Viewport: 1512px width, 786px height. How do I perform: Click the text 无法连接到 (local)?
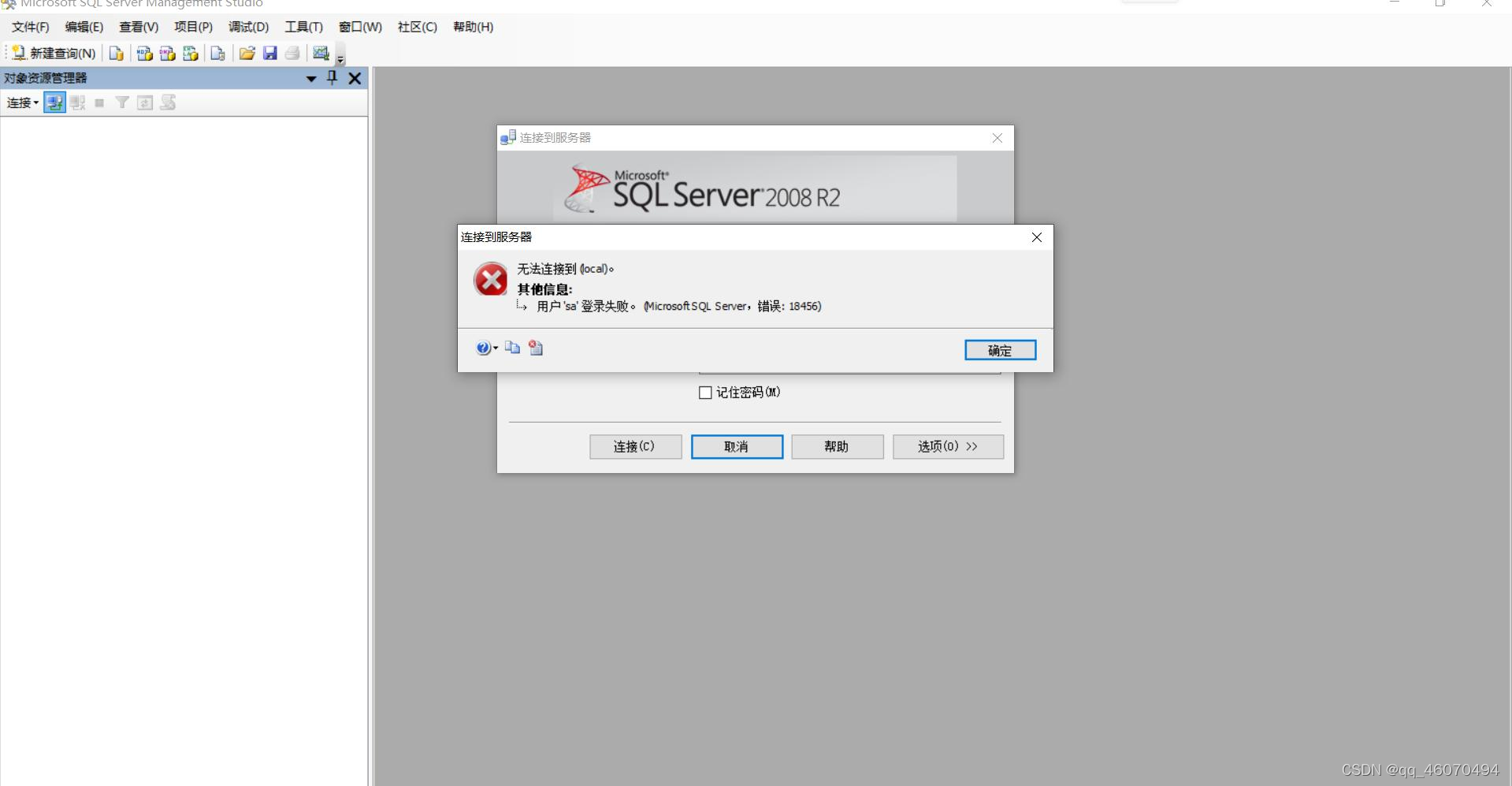pyautogui.click(x=566, y=269)
